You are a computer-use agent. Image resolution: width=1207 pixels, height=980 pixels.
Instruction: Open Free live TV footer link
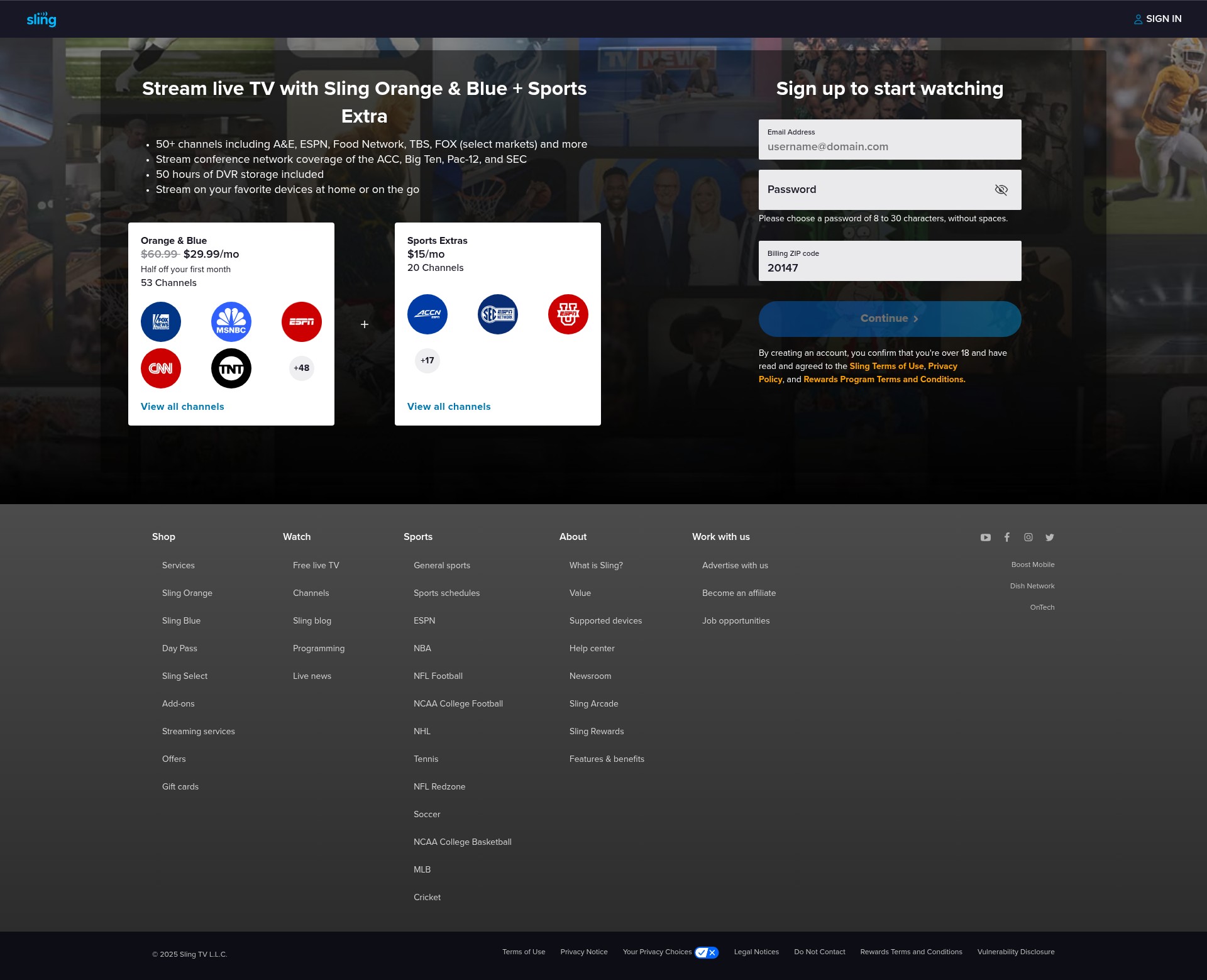[x=316, y=565]
